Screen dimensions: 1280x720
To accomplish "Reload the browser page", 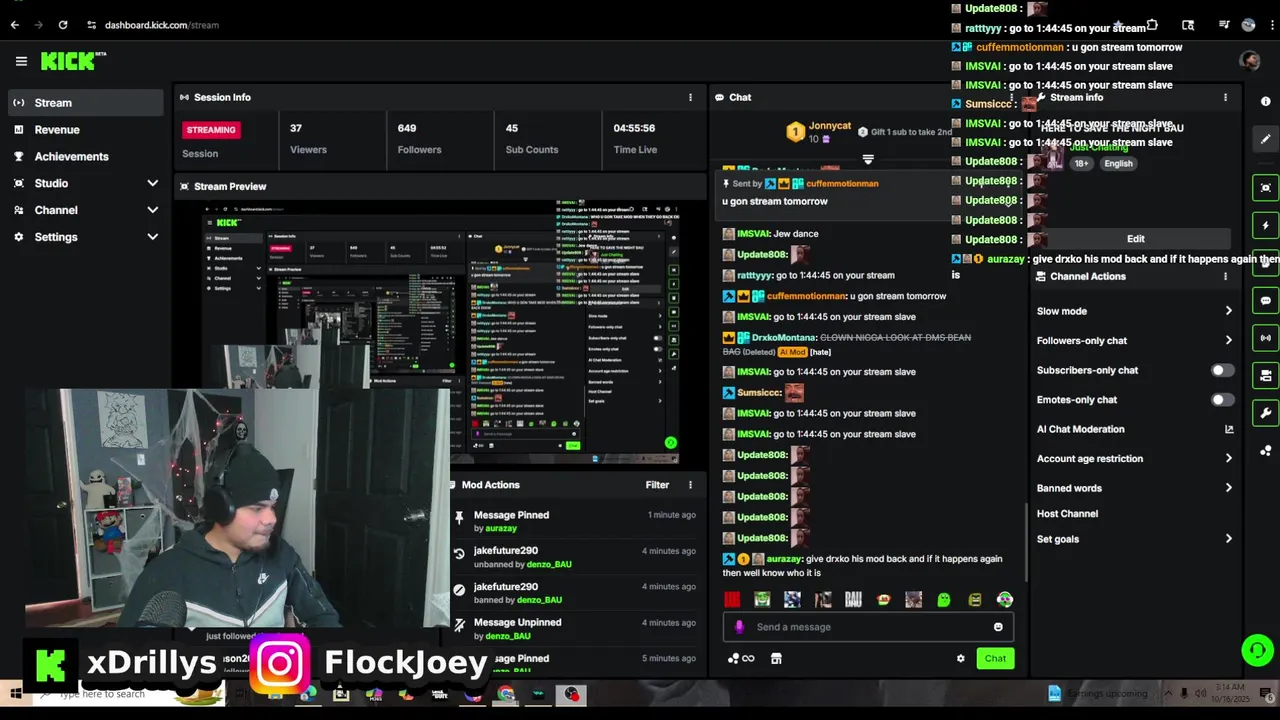I will tap(63, 25).
